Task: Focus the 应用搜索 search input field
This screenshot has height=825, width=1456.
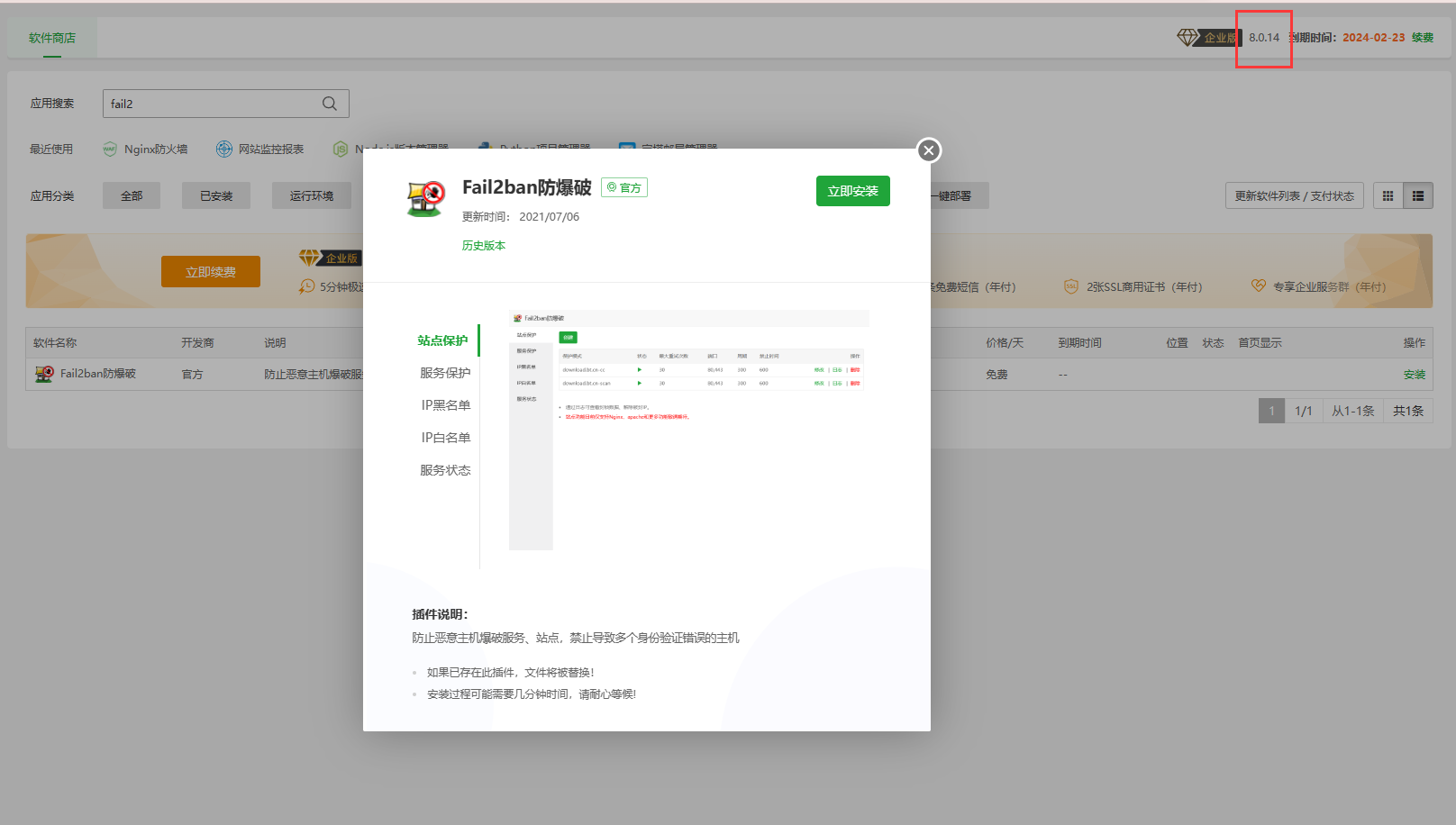Action: (x=225, y=104)
